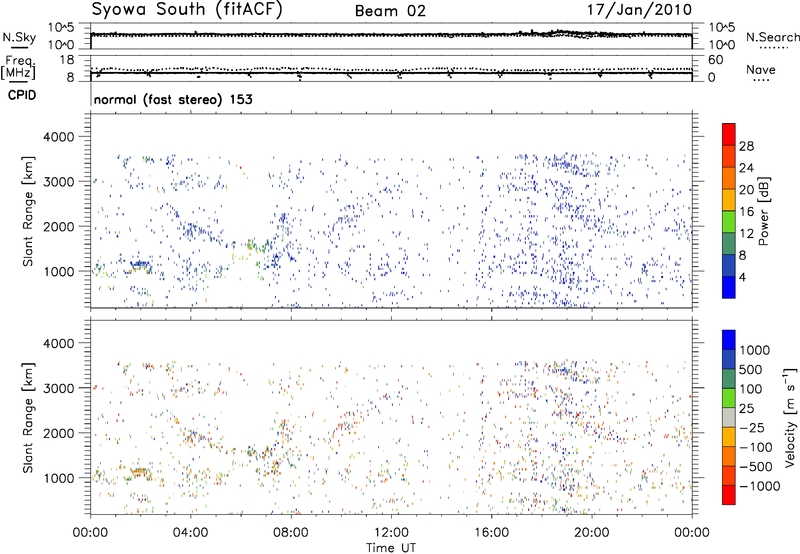Pick the grey -25 to 25 Velocity colorbar segment
This screenshot has height=554, width=800.
pos(729,417)
